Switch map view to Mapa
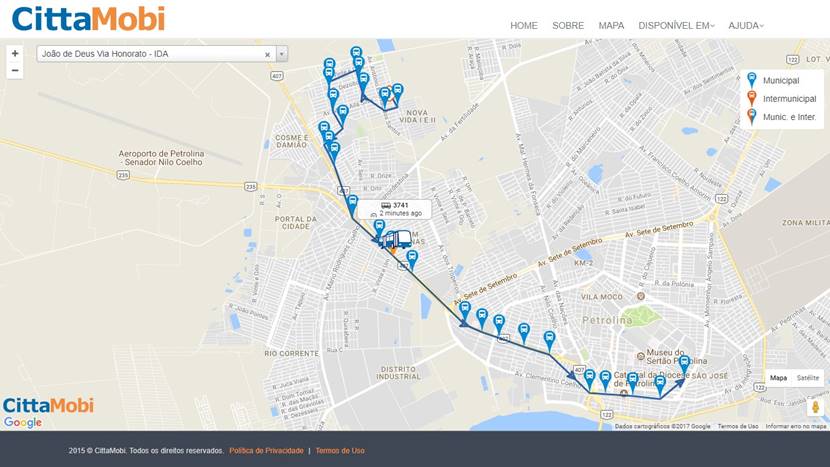The height and width of the screenshot is (467, 830). tap(778, 378)
